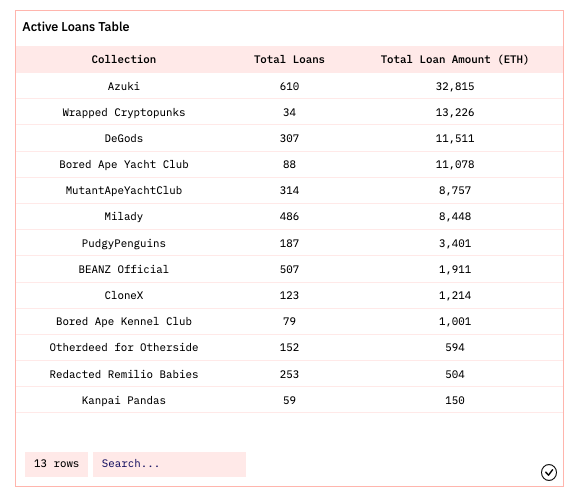578x498 pixels.
Task: Select the Kanpai Pandas cell
Action: [x=123, y=400]
